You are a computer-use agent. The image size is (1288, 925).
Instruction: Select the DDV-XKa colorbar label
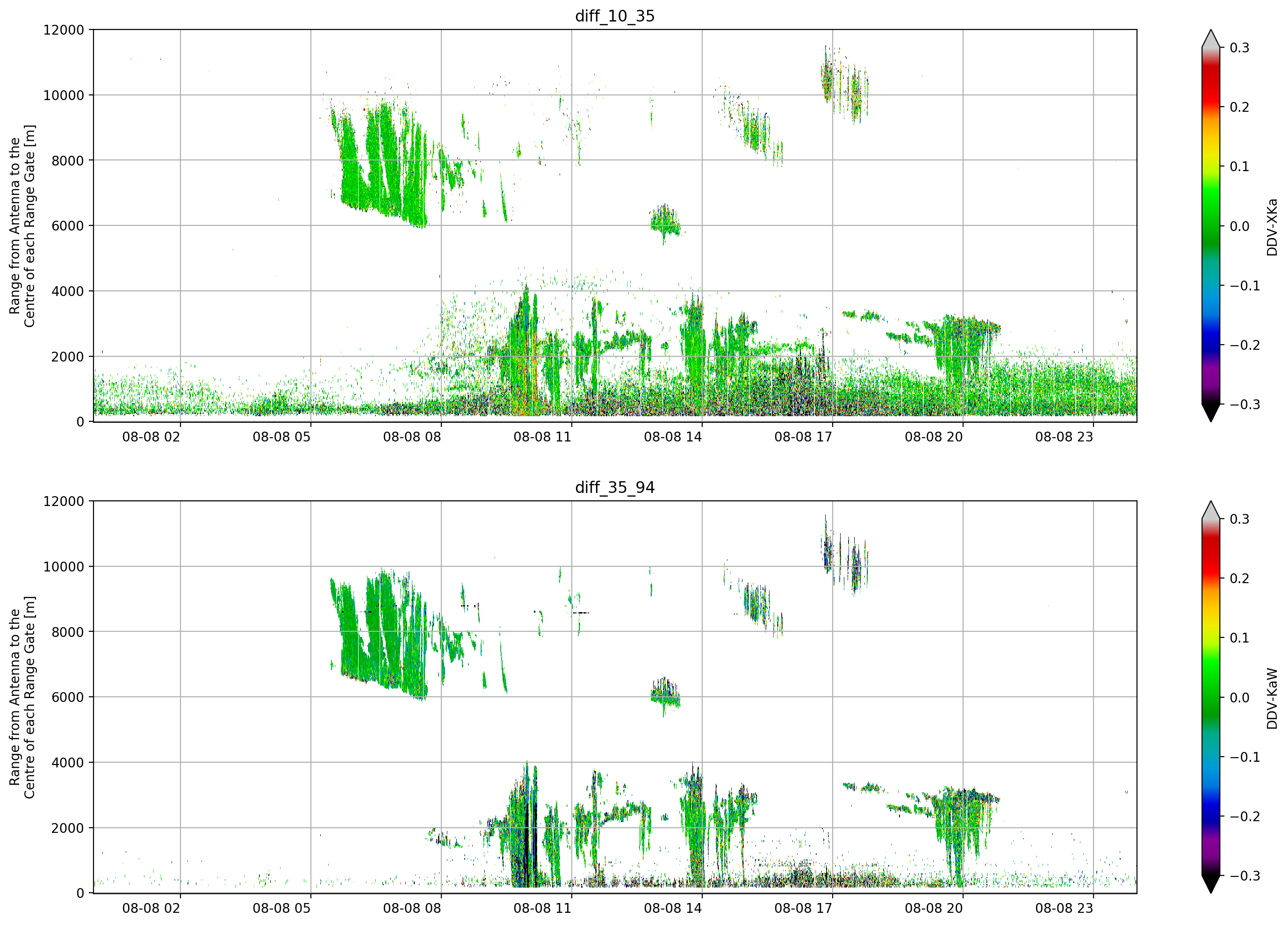pos(1272,227)
